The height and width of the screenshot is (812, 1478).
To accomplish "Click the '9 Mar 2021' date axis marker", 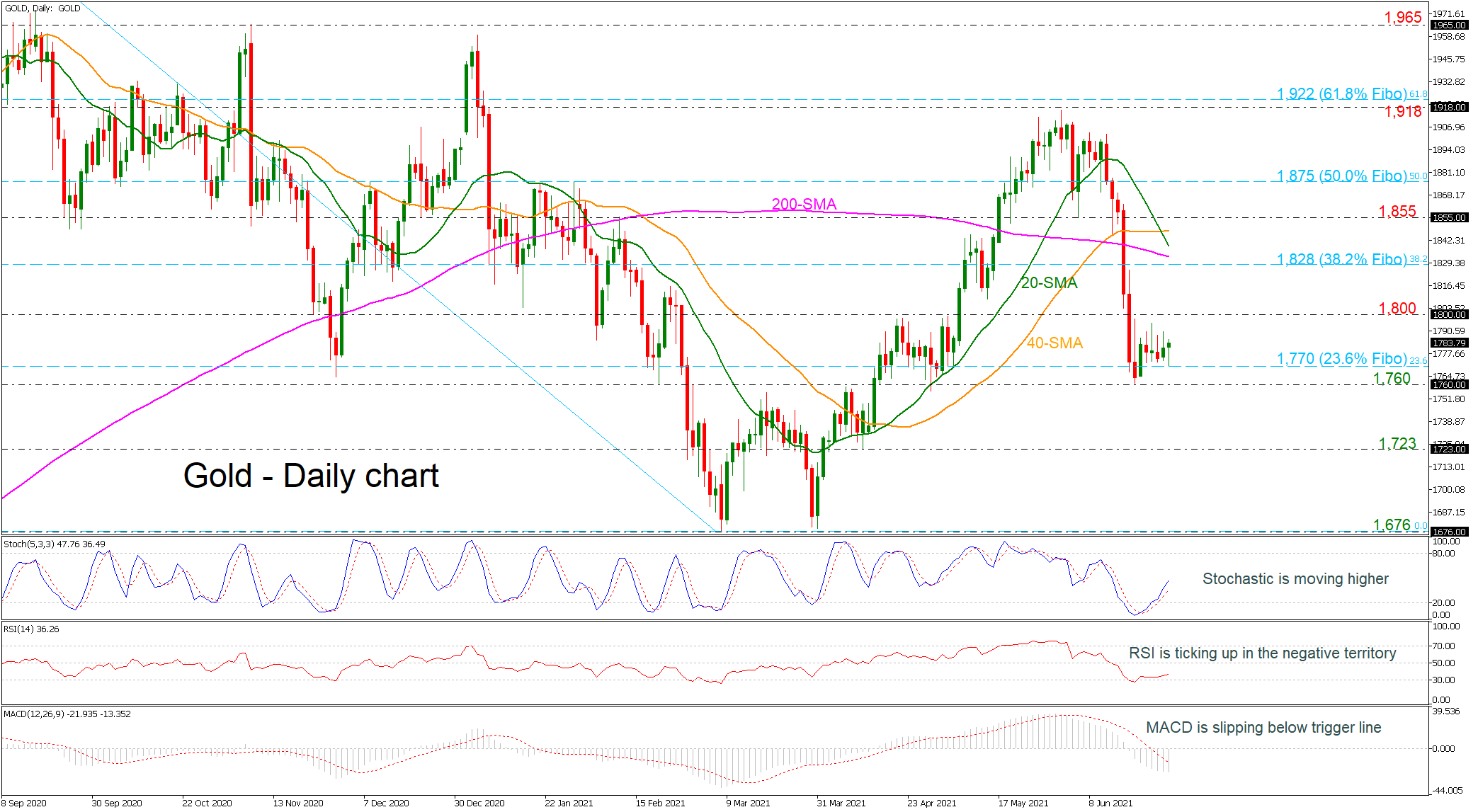I will tap(747, 803).
